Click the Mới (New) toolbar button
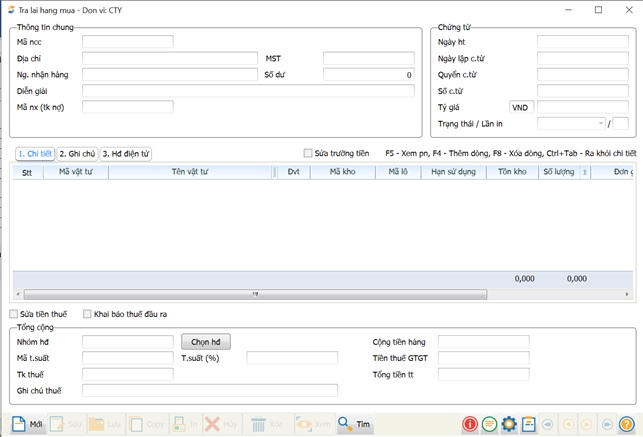This screenshot has width=643, height=437. (27, 424)
